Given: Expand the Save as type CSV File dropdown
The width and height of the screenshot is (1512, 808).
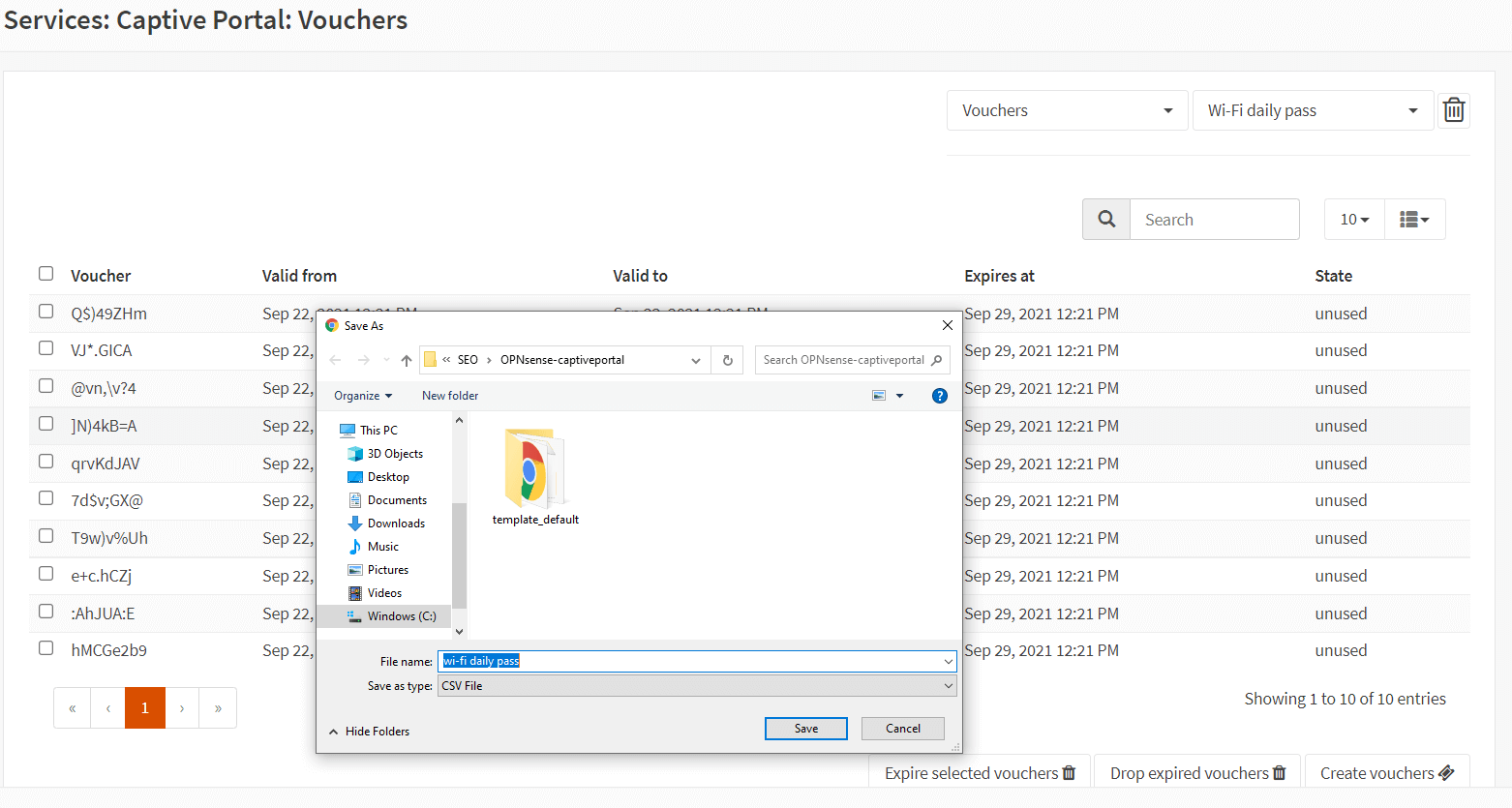Looking at the screenshot, I should (696, 686).
